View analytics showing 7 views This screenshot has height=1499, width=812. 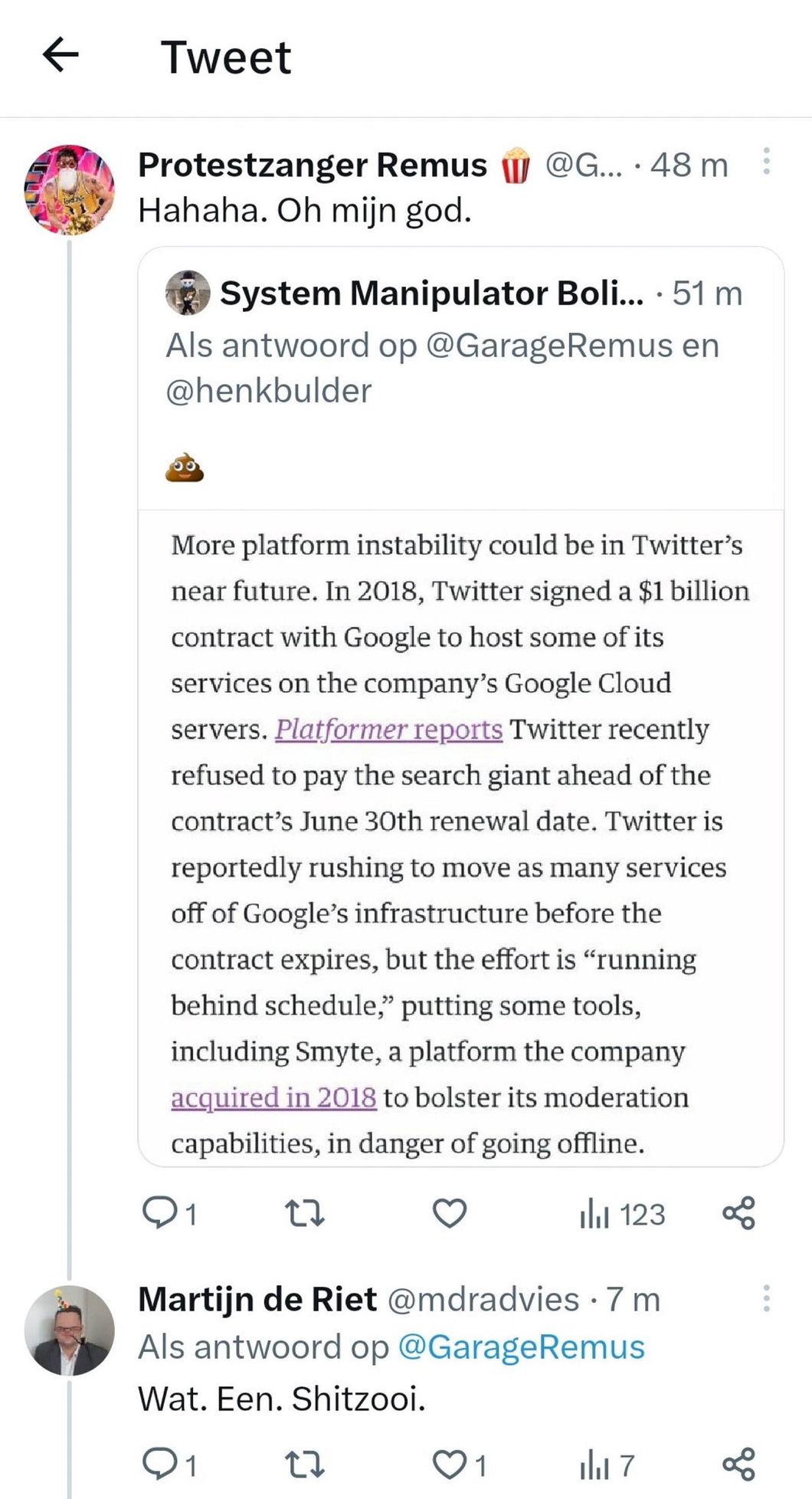coord(607,1465)
